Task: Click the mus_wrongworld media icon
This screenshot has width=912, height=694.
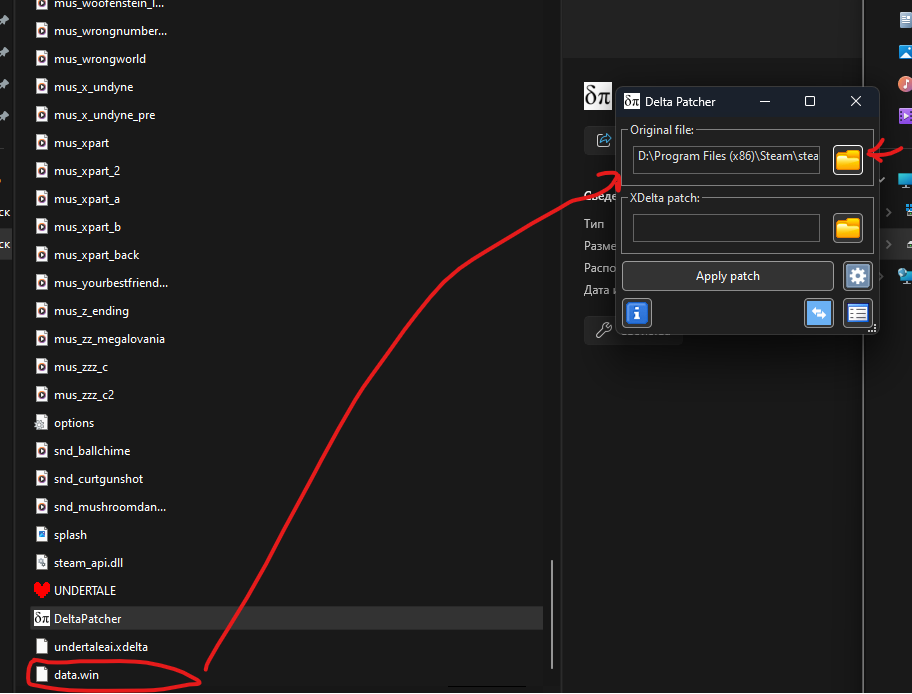Action: coord(41,59)
